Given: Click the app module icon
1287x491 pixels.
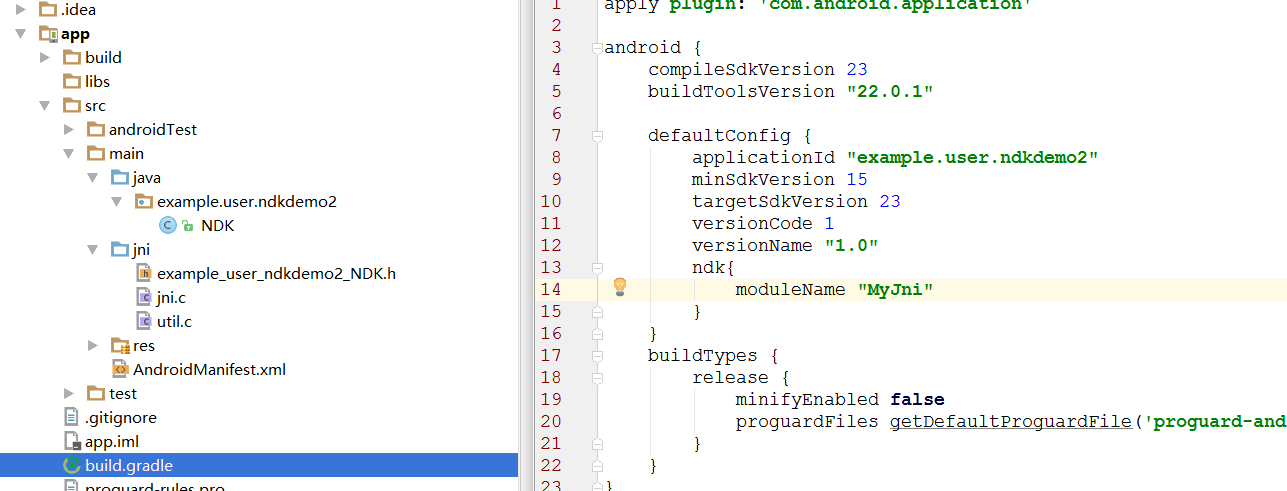Looking at the screenshot, I should tap(48, 34).
